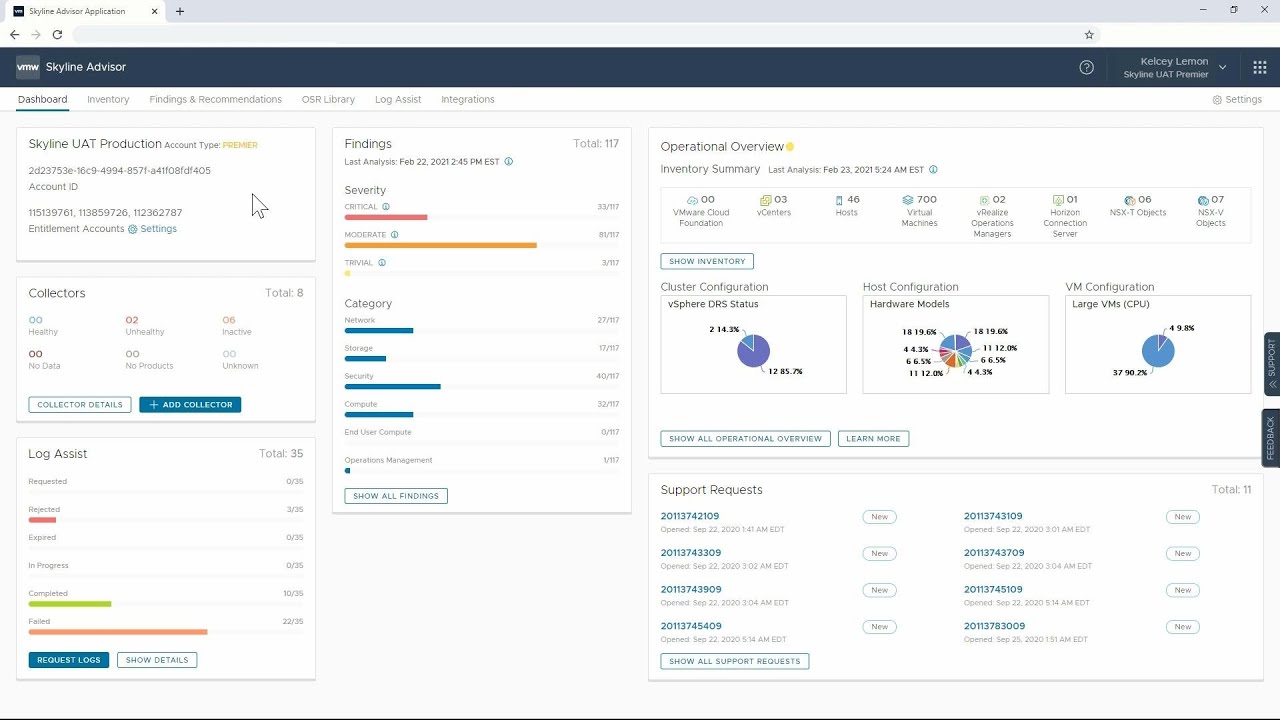Open Help via the question mark icon
Screen dimensions: 1280x720
pyautogui.click(x=1087, y=67)
